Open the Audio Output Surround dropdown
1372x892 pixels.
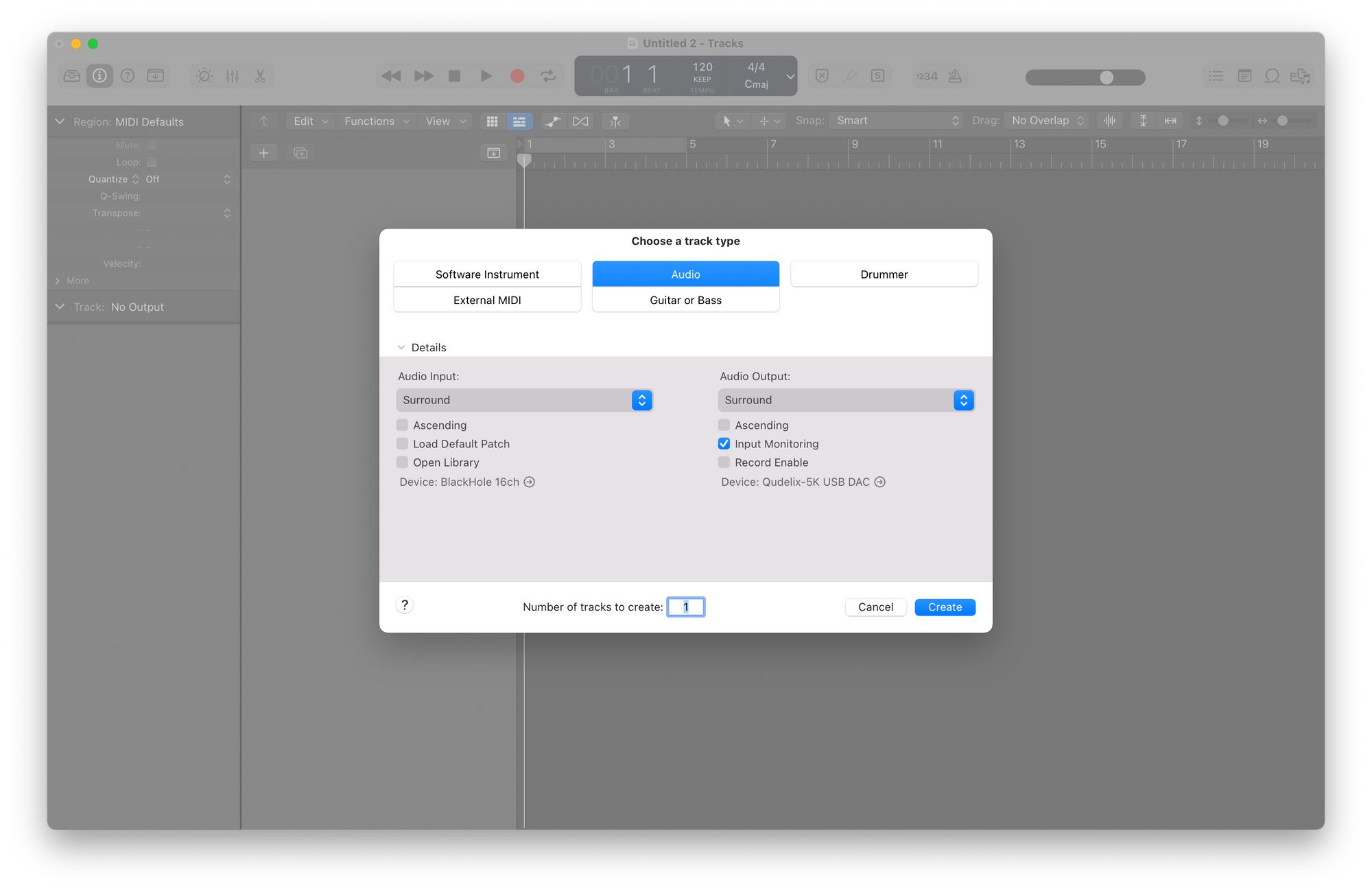846,400
